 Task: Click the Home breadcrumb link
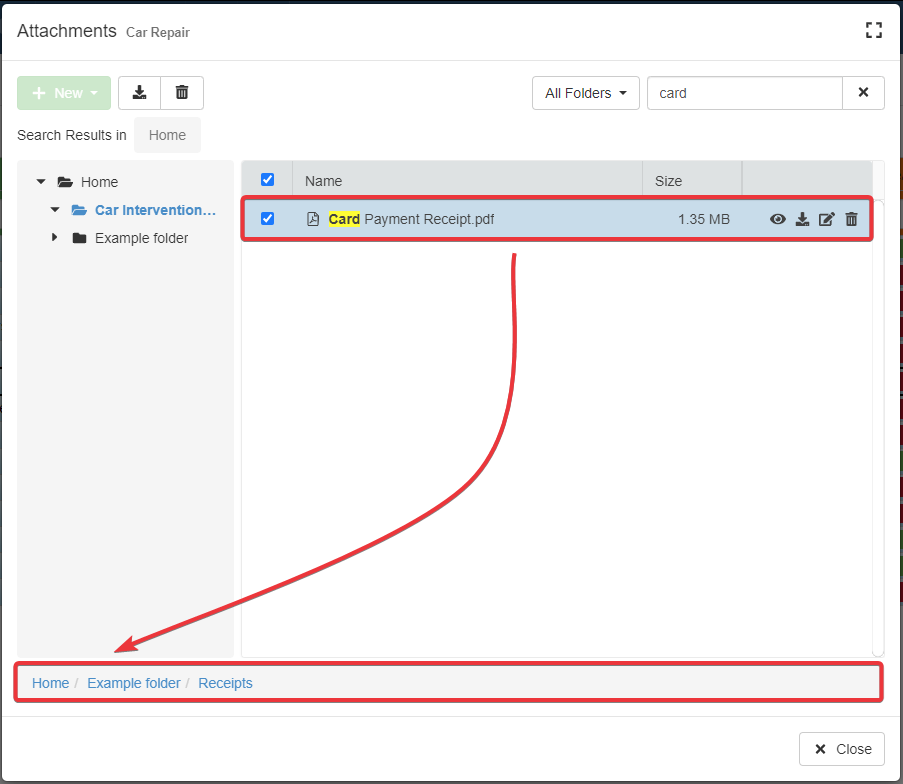(x=50, y=683)
